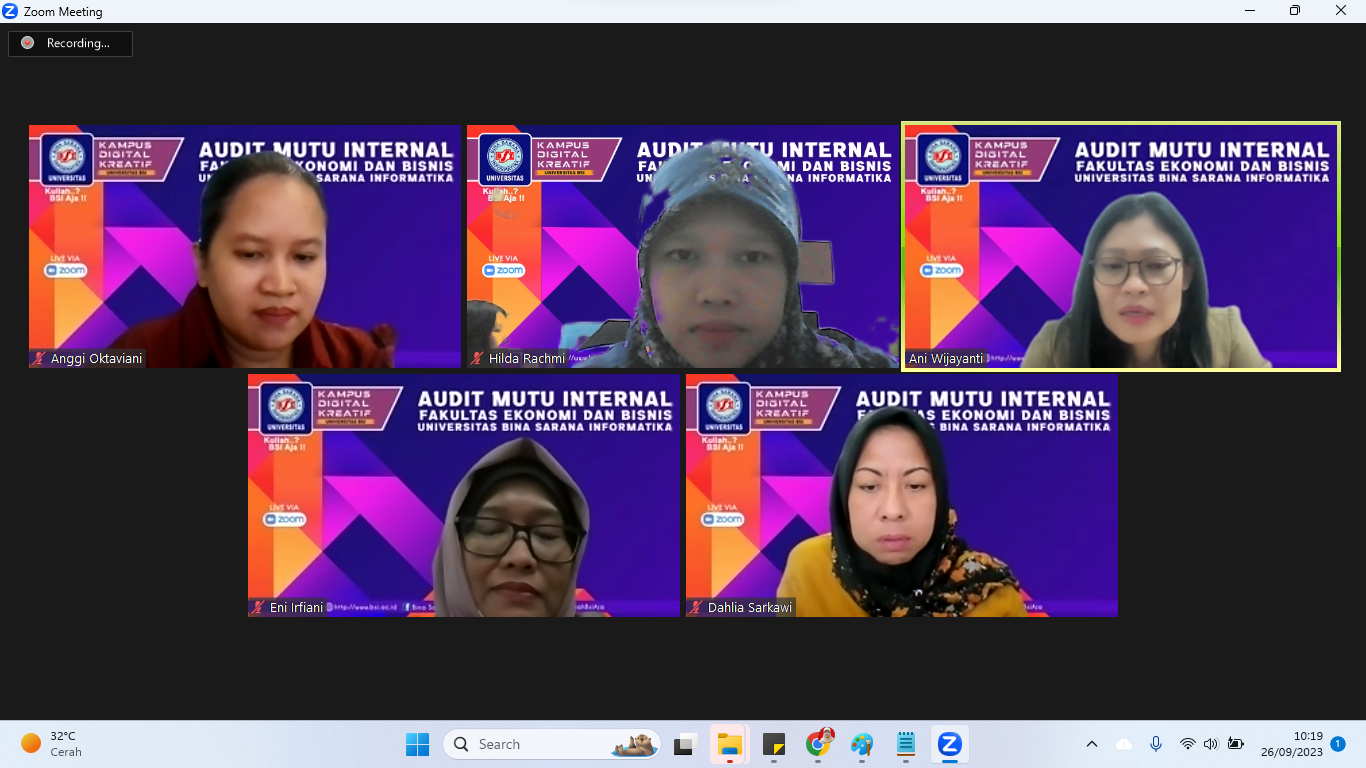Click the speaker volume tray icon
This screenshot has height=768, width=1366.
1211,744
